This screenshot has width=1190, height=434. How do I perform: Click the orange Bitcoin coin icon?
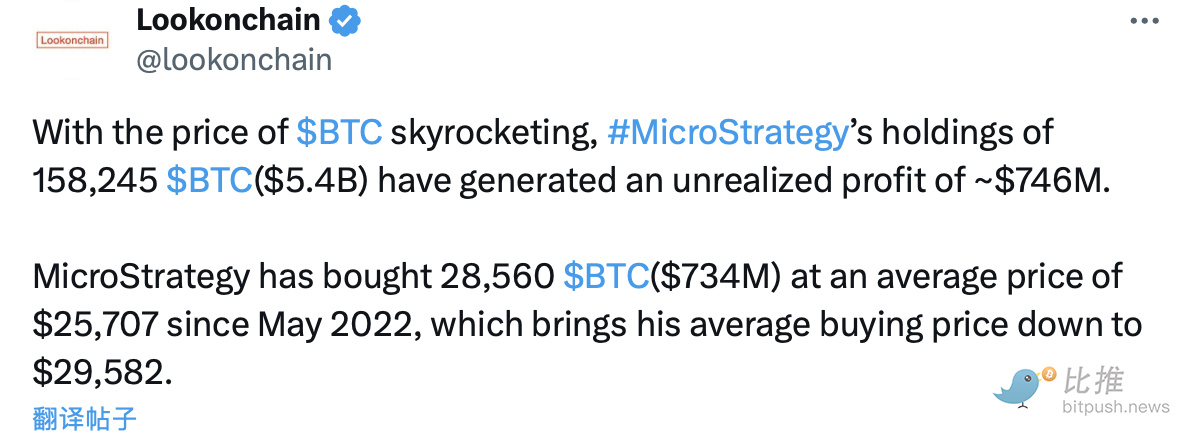1049,374
